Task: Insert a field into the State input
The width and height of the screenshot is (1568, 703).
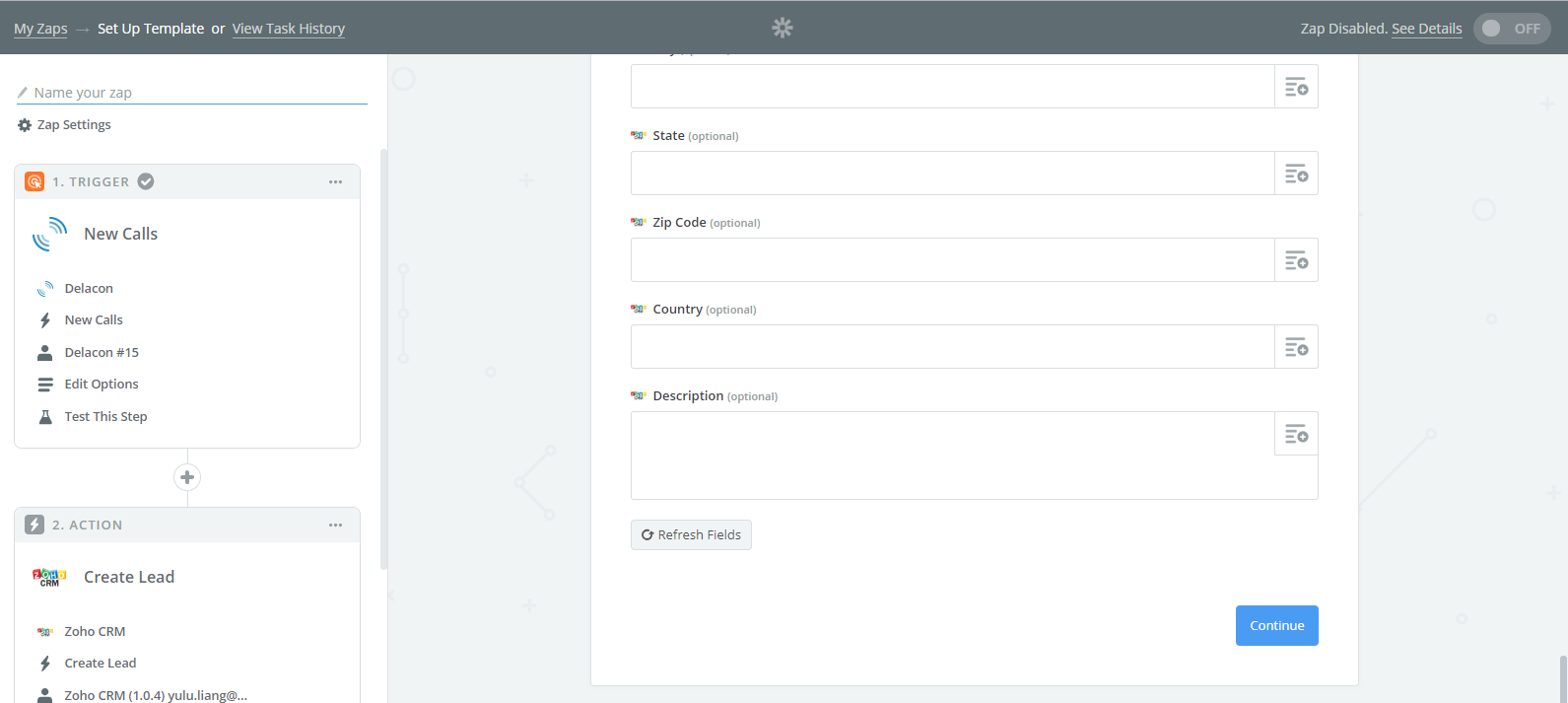Action: pos(1297,174)
